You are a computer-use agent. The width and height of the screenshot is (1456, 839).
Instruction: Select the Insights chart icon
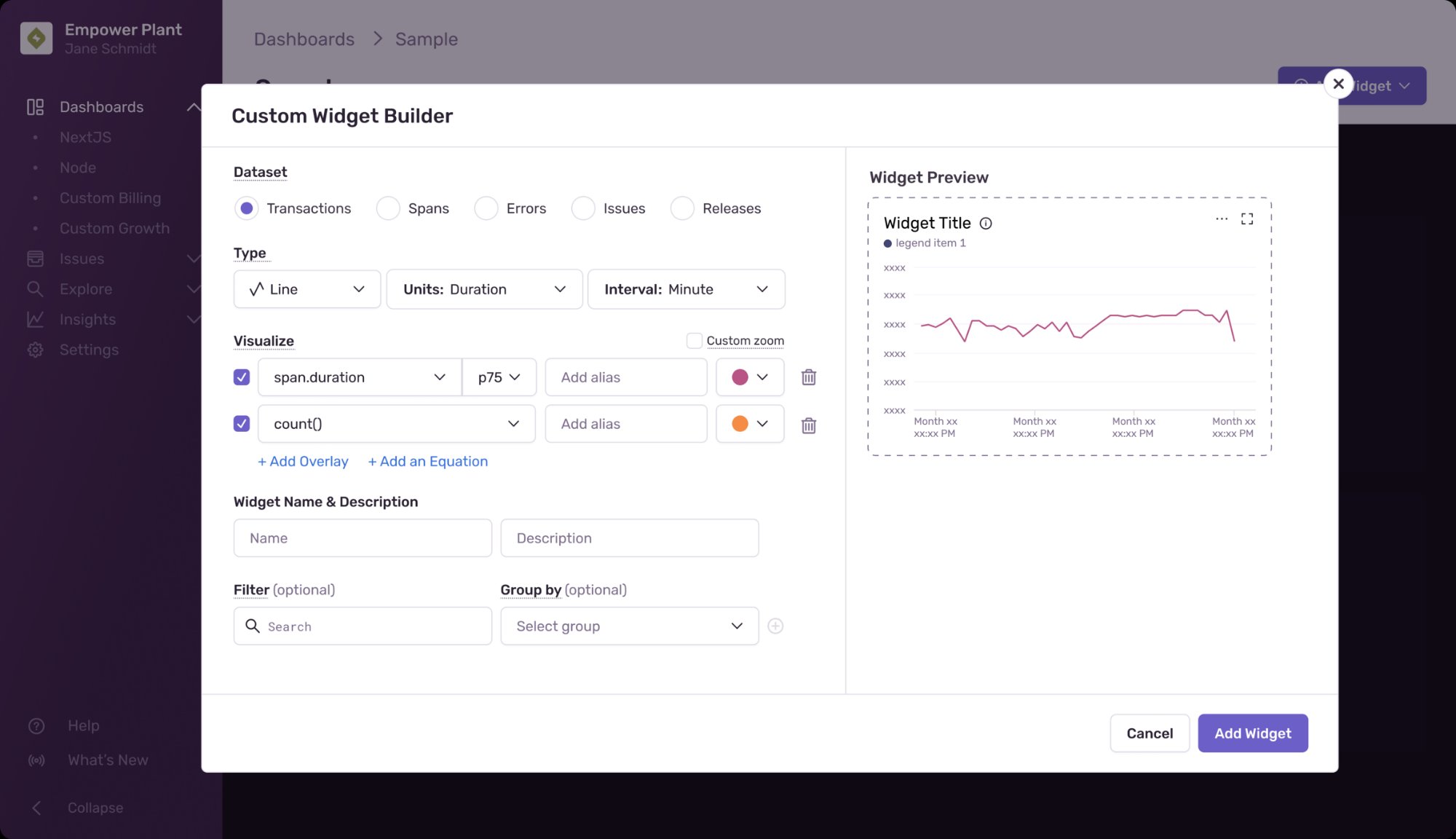(x=35, y=319)
